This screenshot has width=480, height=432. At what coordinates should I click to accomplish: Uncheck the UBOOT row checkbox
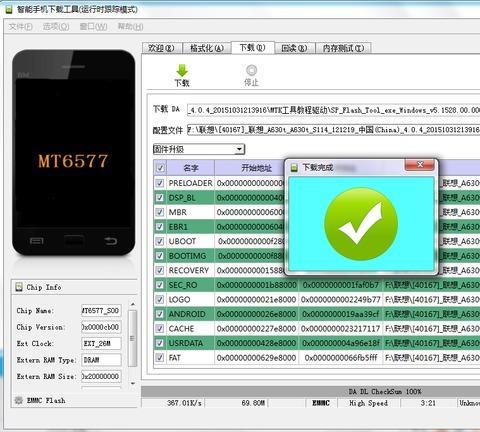(x=160, y=241)
